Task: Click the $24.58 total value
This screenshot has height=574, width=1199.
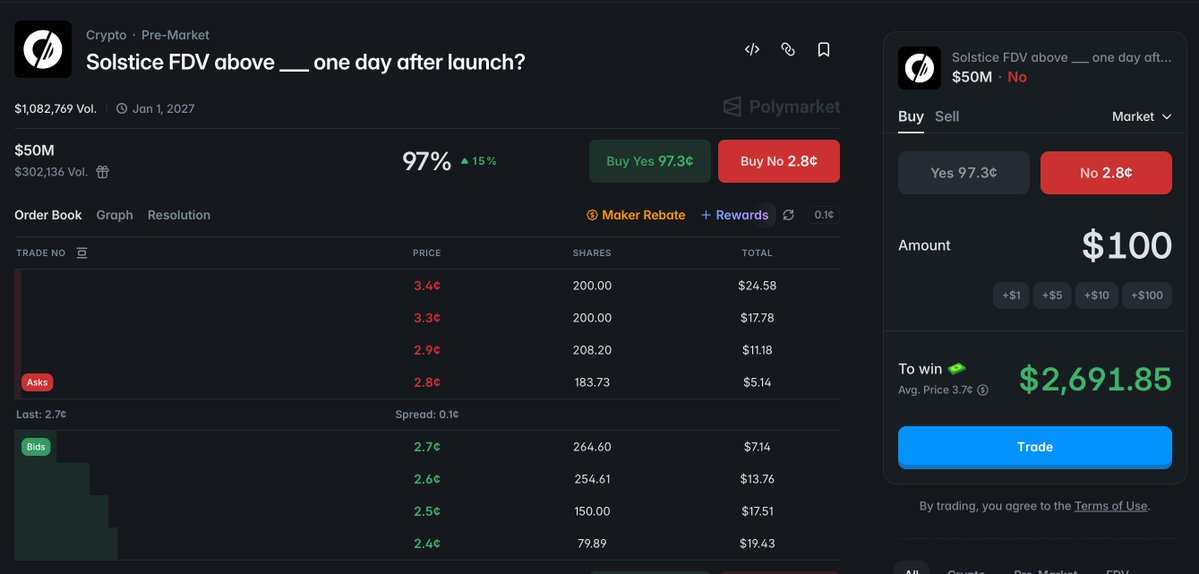Action: (757, 286)
